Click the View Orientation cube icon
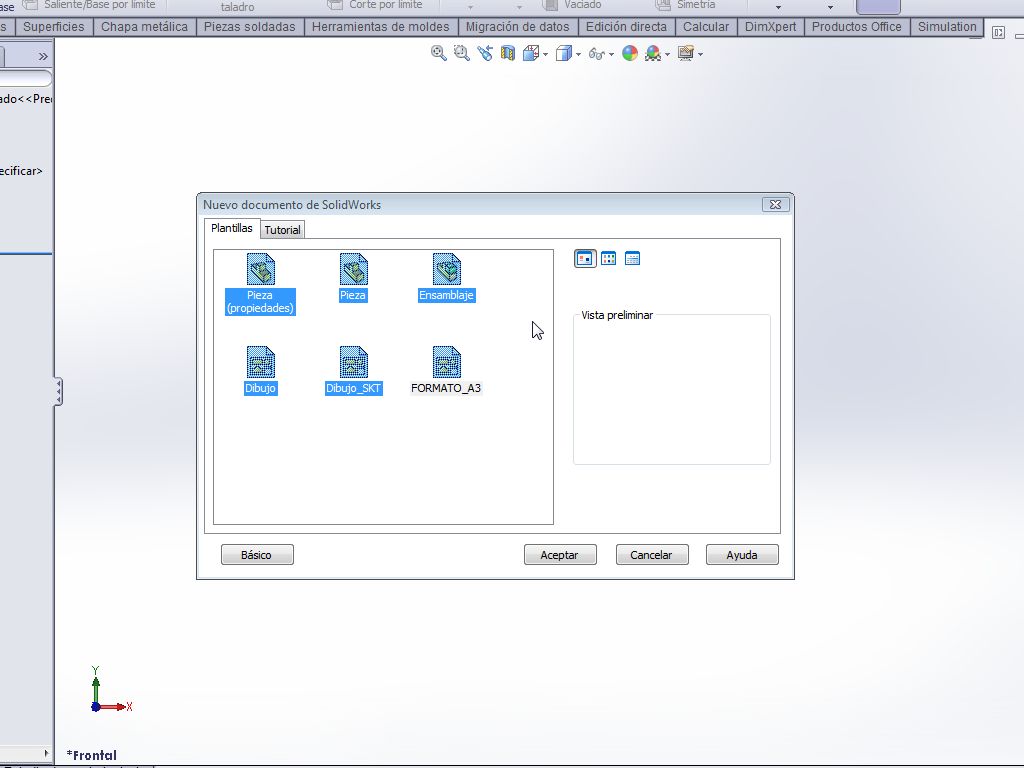 [530, 54]
